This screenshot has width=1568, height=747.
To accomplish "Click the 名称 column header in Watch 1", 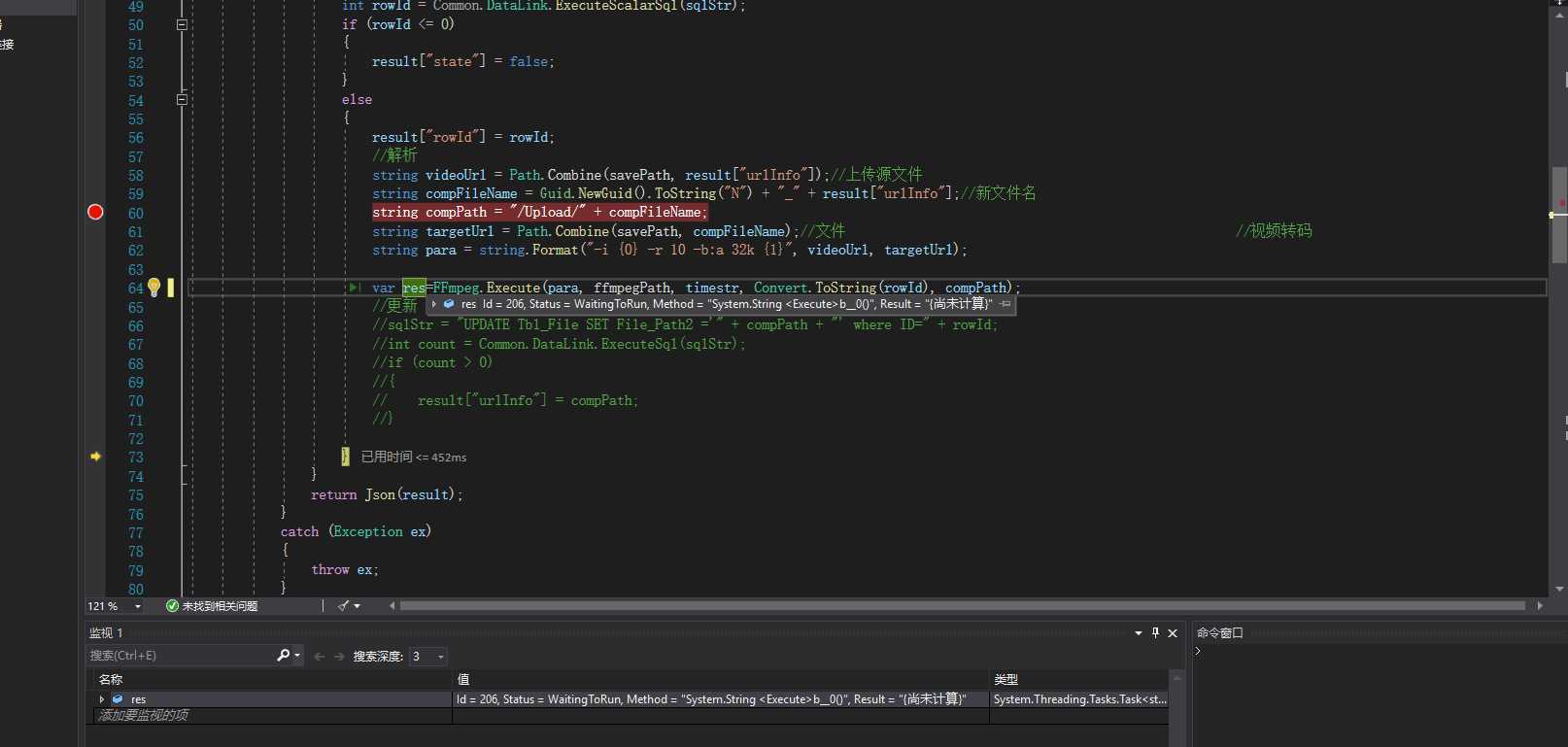I will 111,679.
